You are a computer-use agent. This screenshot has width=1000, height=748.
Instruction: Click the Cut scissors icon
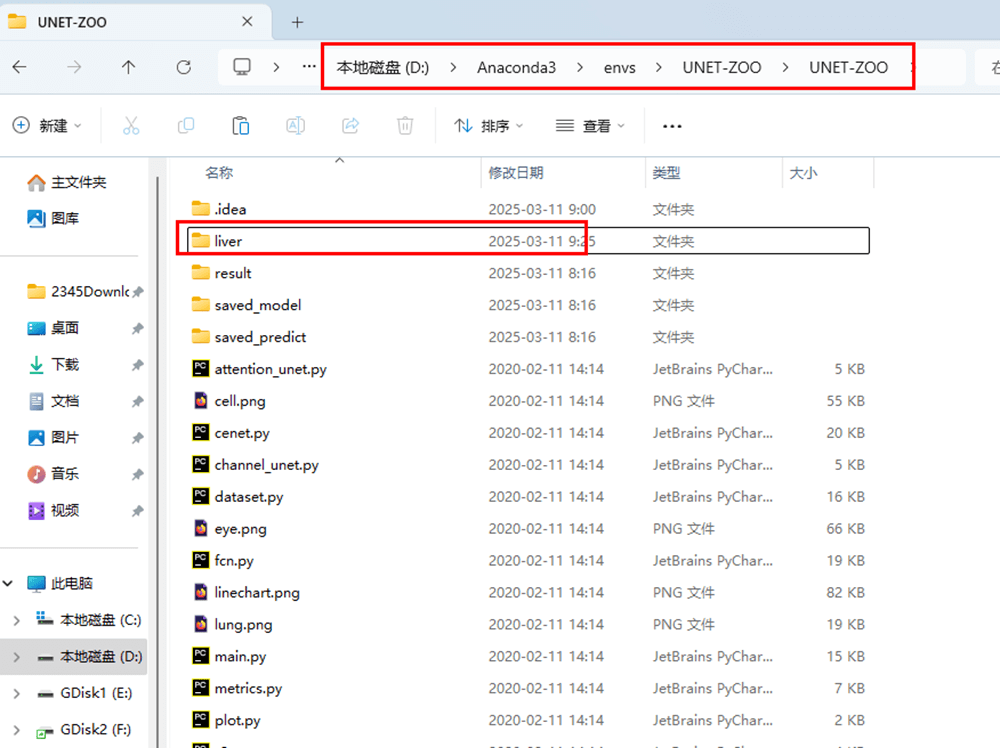[131, 126]
